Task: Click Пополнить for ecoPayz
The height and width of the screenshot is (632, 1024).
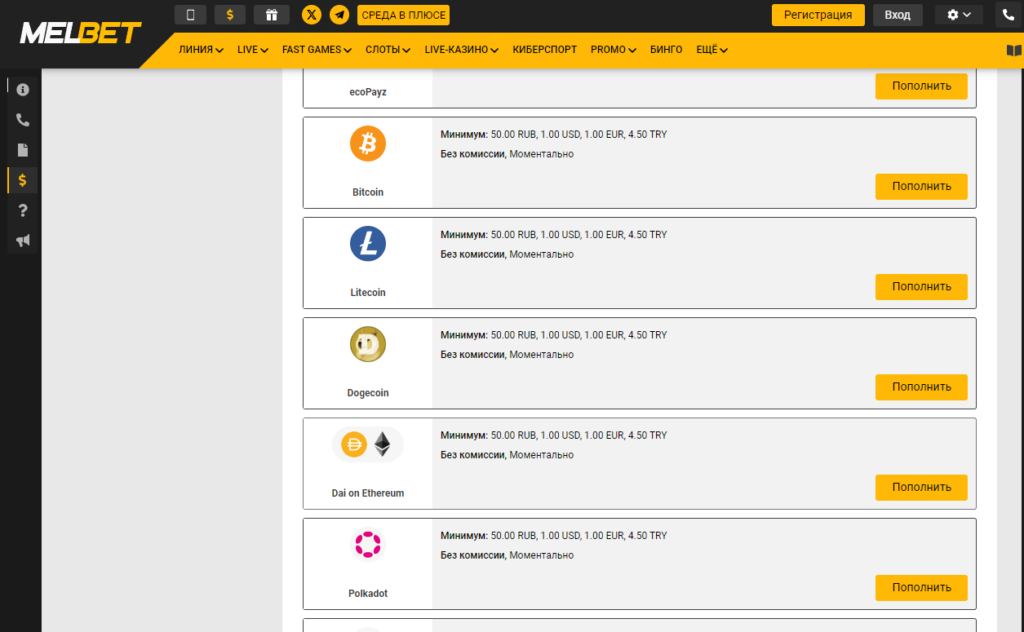Action: coord(921,86)
